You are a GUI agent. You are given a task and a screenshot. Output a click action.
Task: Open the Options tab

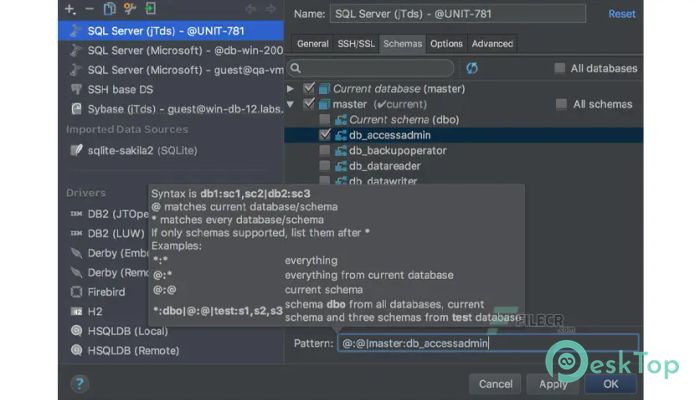[446, 44]
